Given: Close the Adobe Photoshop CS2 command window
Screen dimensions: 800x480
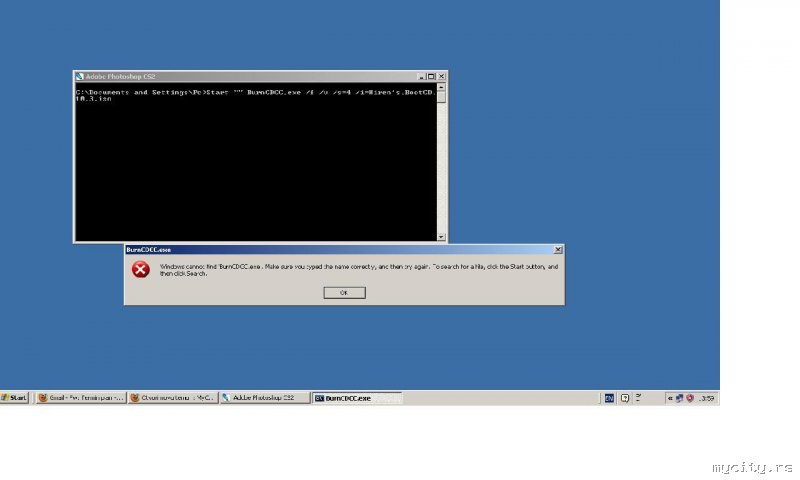Looking at the screenshot, I should pos(442,77).
